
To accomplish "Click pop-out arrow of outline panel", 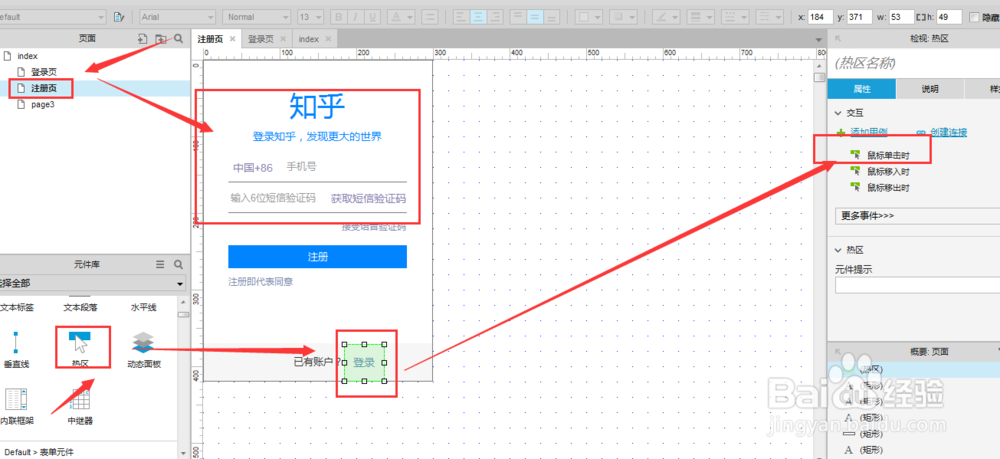I will tap(838, 351).
